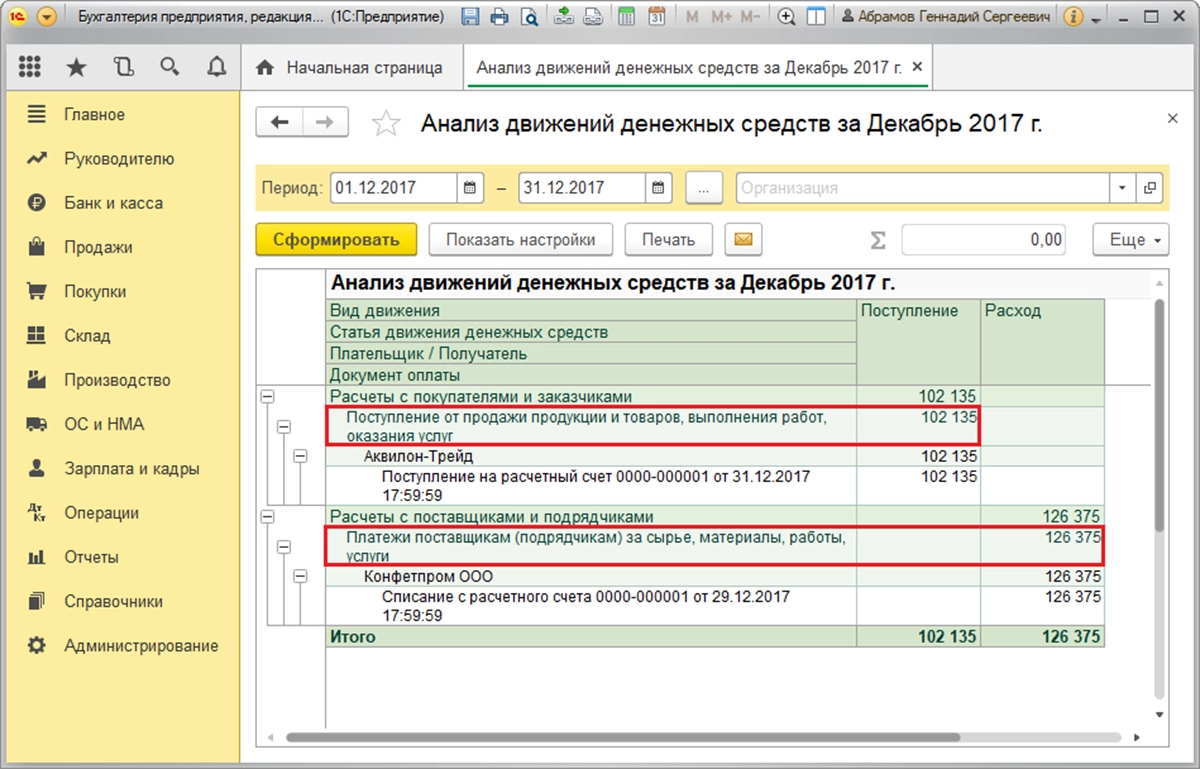Click the Save (diskette) icon in title bar
The image size is (1200, 769).
click(472, 17)
